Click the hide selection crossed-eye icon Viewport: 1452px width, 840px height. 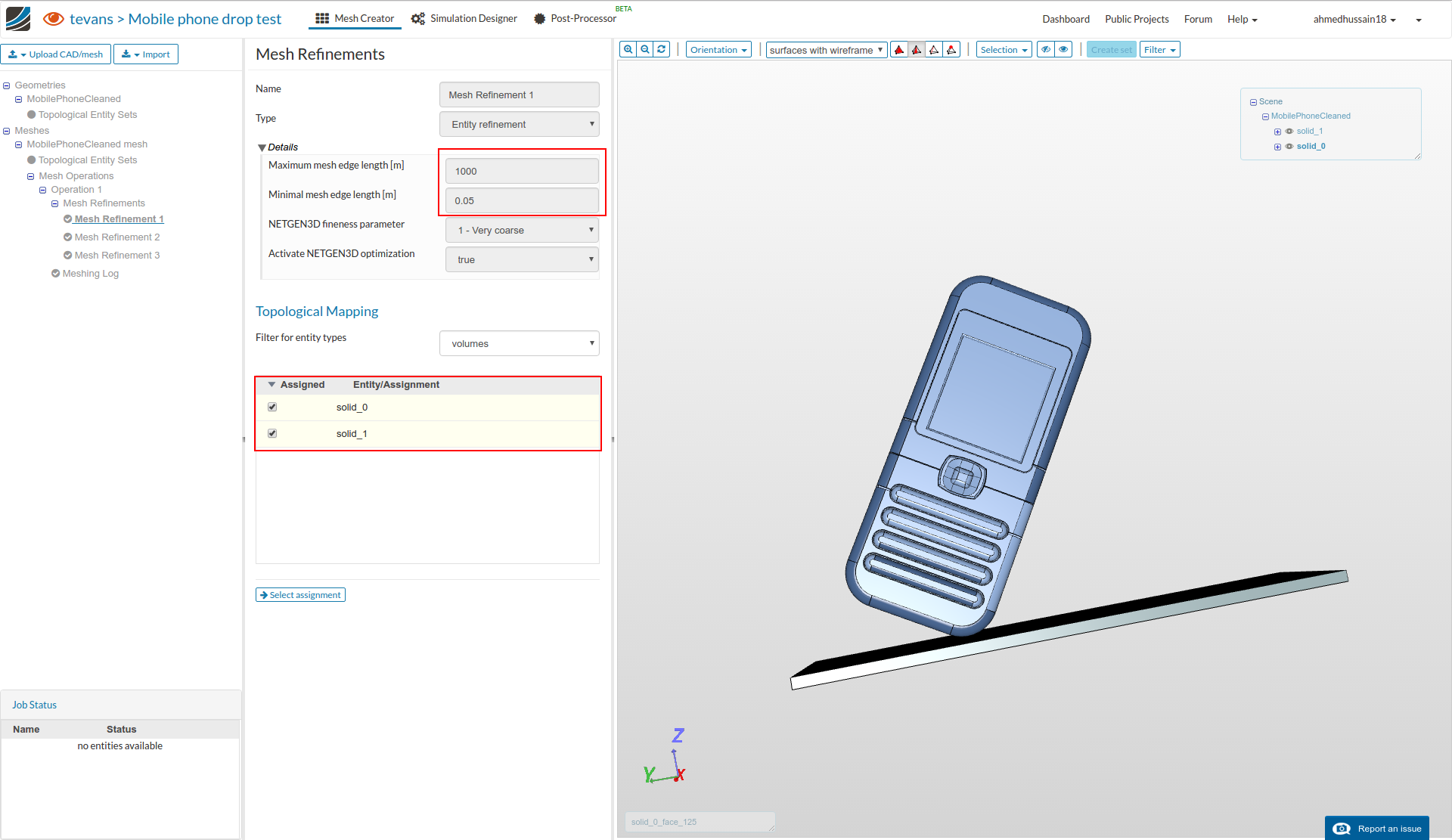[1046, 50]
